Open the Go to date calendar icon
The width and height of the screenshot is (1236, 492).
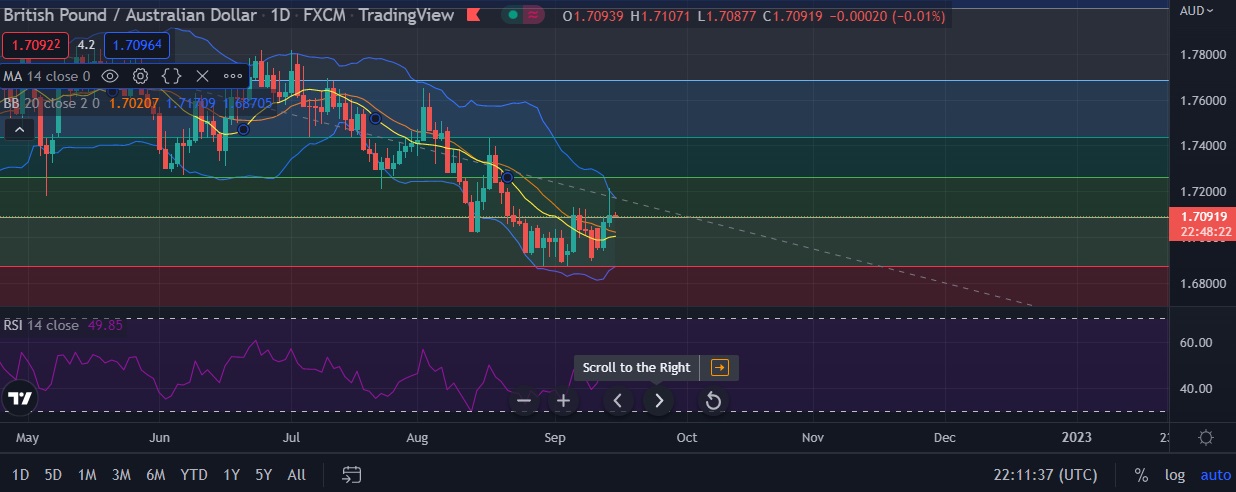(x=351, y=474)
